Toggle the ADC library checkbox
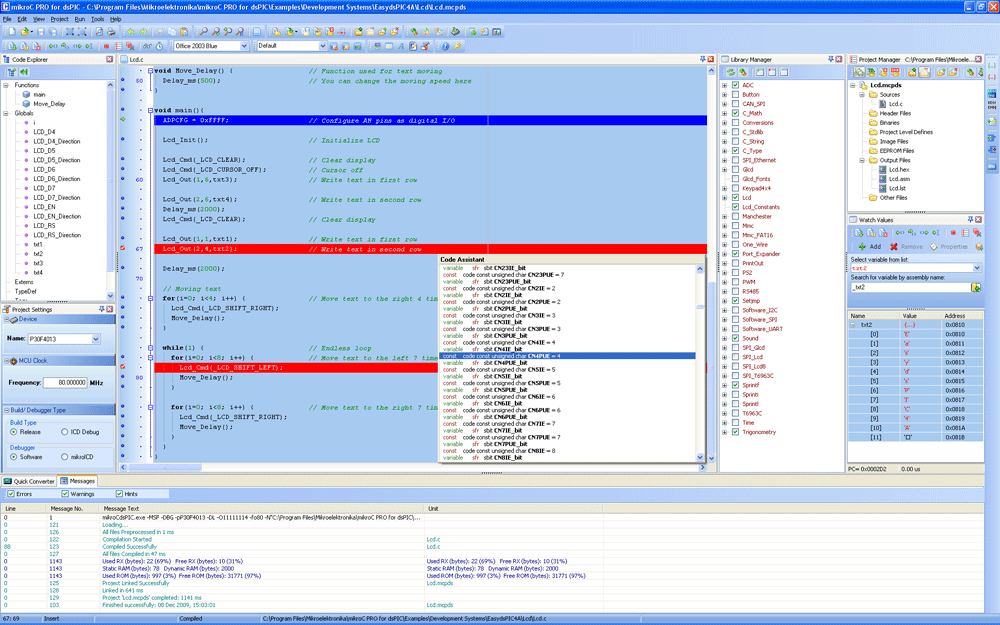The width and height of the screenshot is (1000, 625). click(735, 85)
